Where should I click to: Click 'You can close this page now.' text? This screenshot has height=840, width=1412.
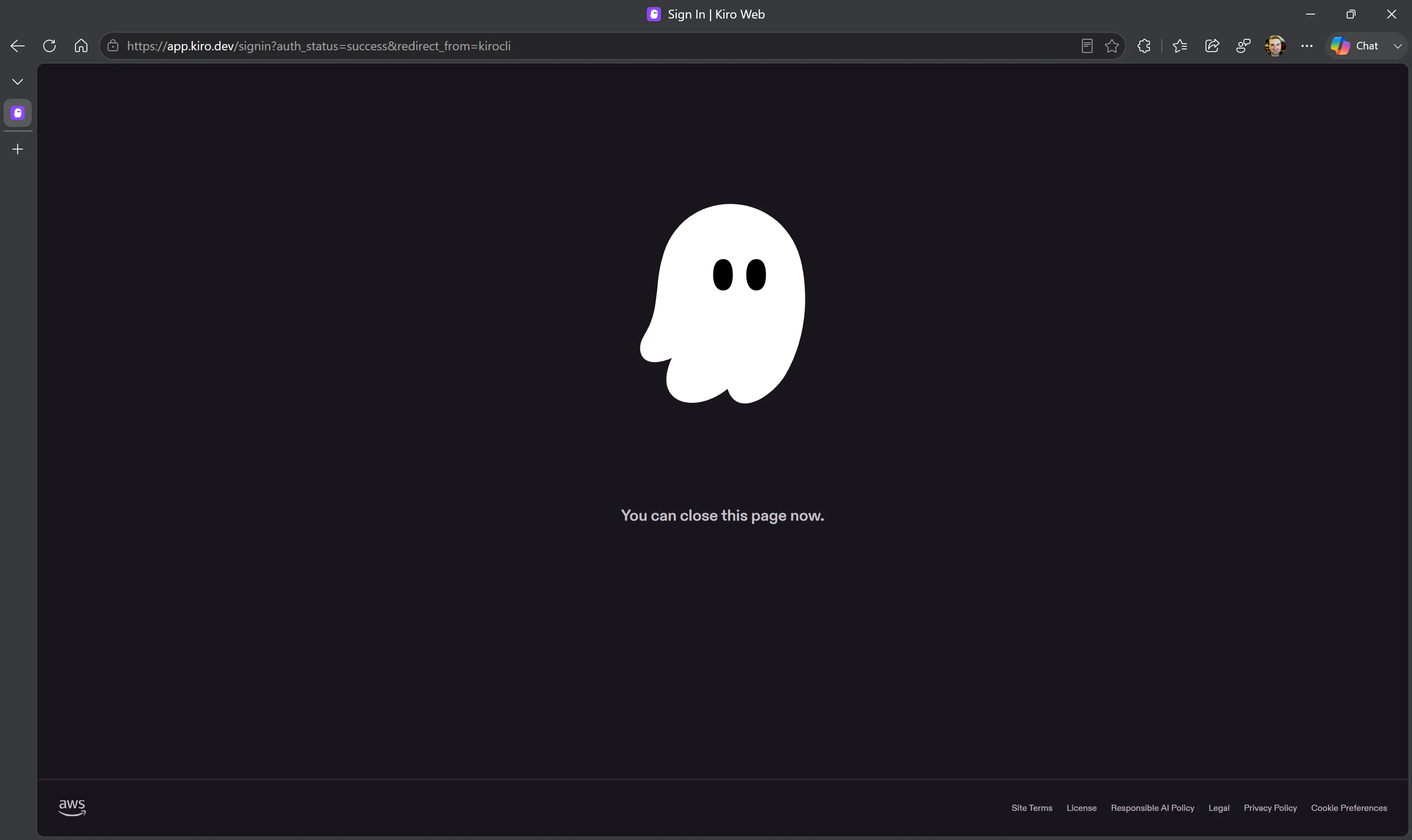click(x=722, y=516)
